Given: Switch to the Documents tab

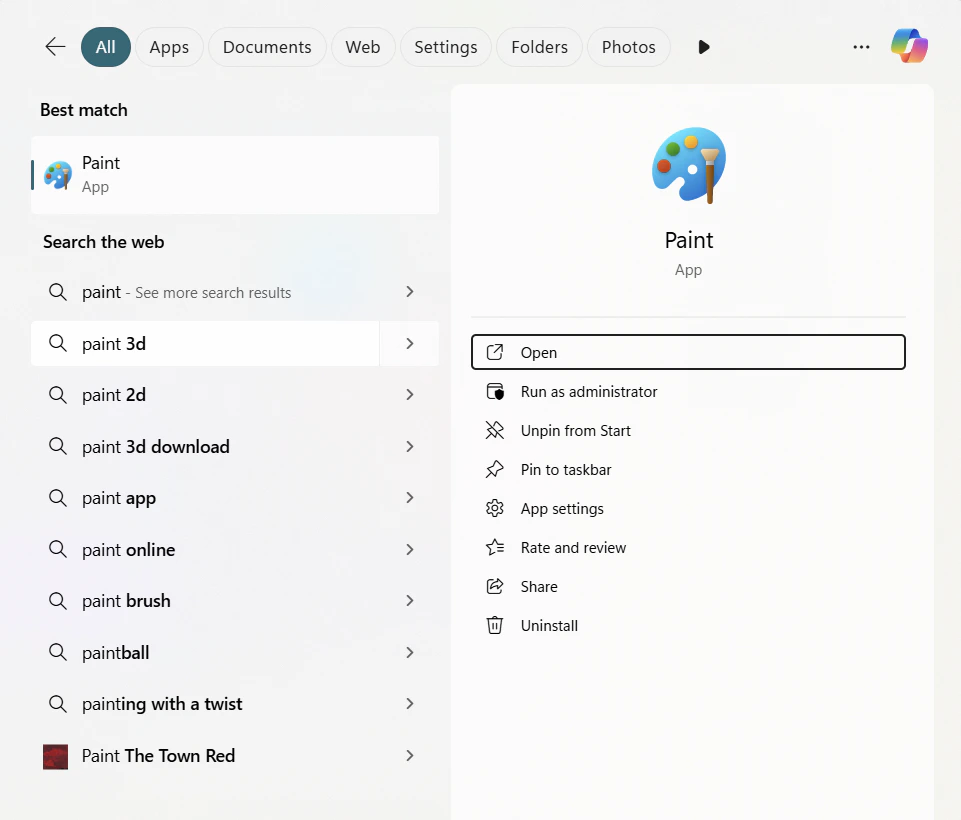Looking at the screenshot, I should 267,47.
